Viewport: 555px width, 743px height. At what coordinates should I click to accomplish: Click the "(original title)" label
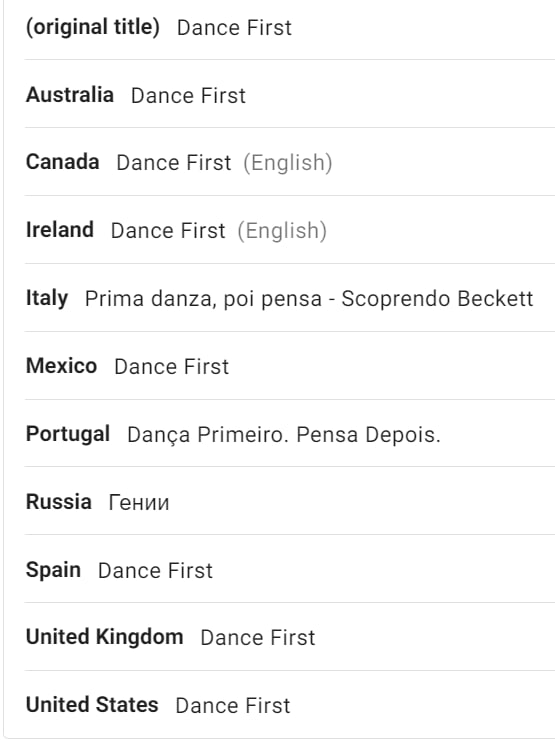(92, 27)
